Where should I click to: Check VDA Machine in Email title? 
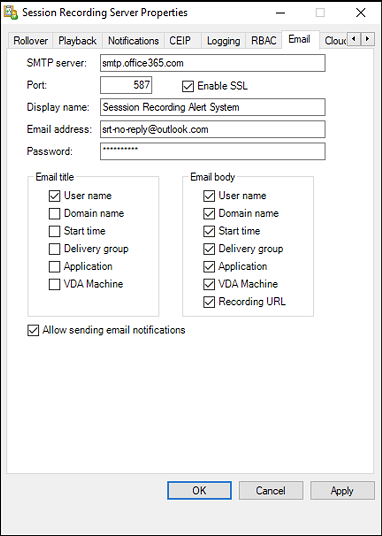coord(54,284)
